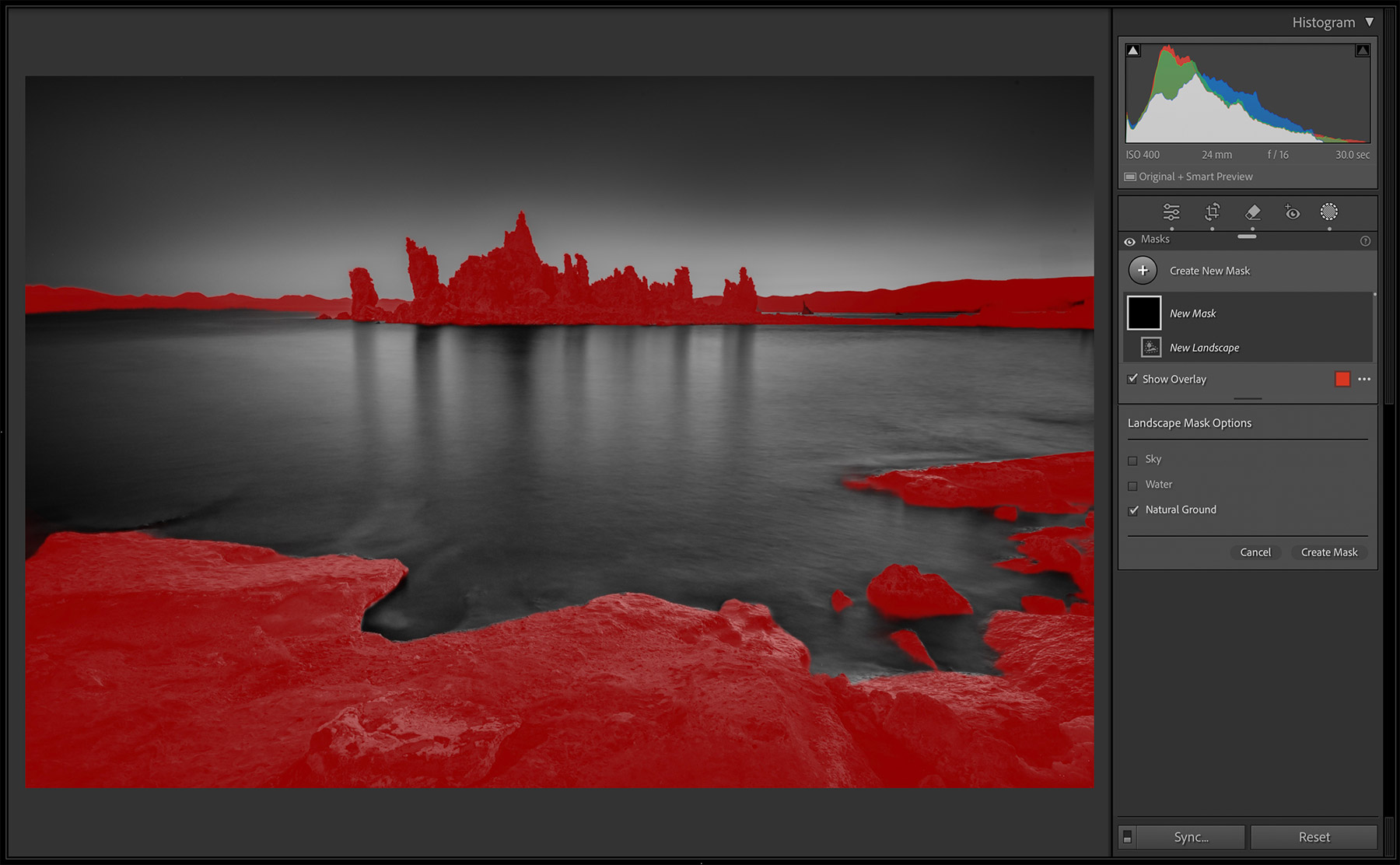
Task: Click the Smart Preview status icon
Action: [1130, 177]
